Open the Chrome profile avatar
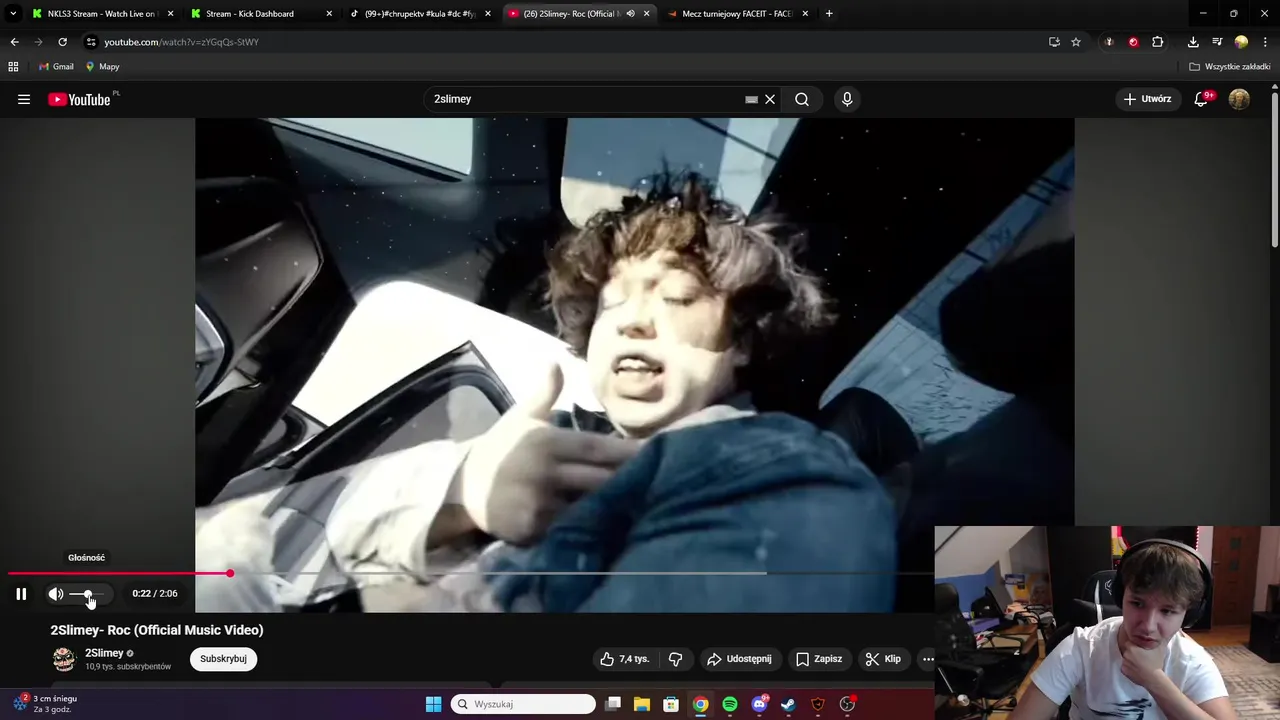The height and width of the screenshot is (720, 1280). pyautogui.click(x=1241, y=42)
